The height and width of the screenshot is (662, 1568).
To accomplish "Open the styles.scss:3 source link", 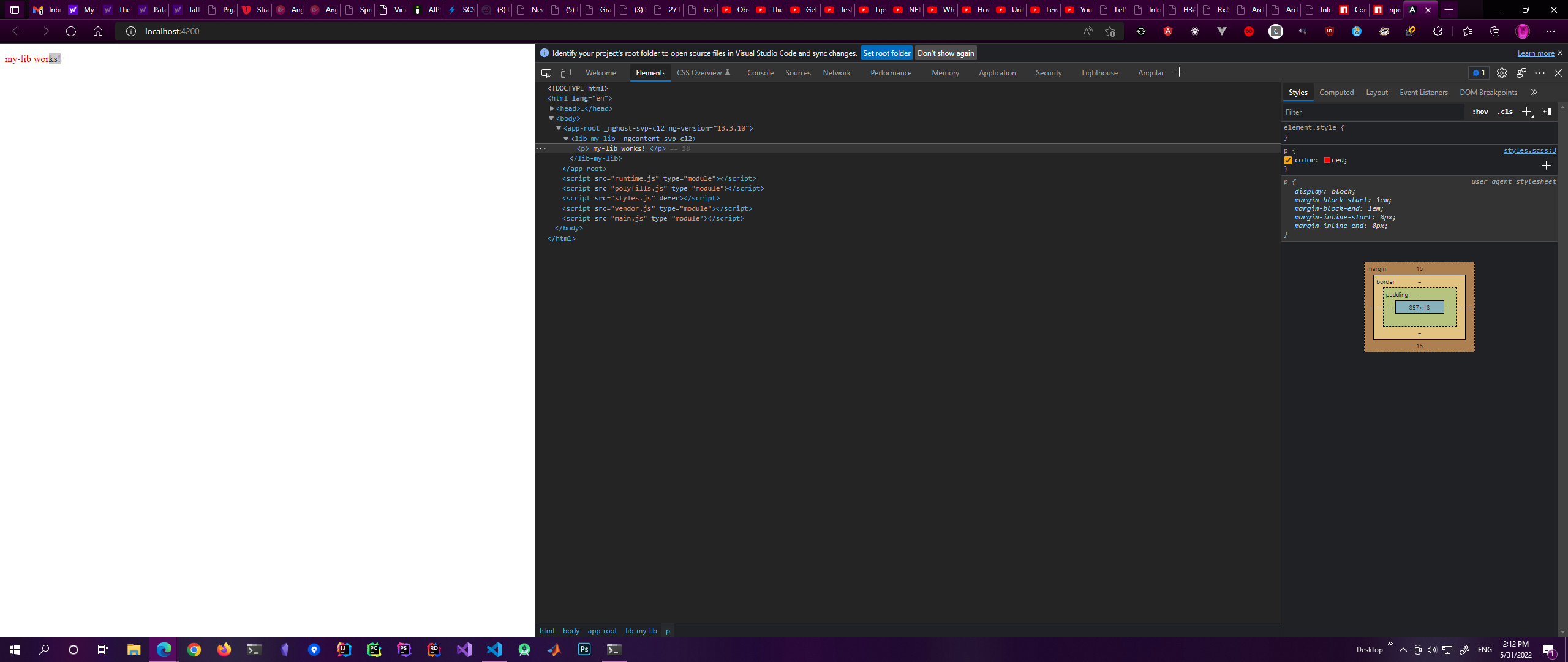I will (1529, 150).
